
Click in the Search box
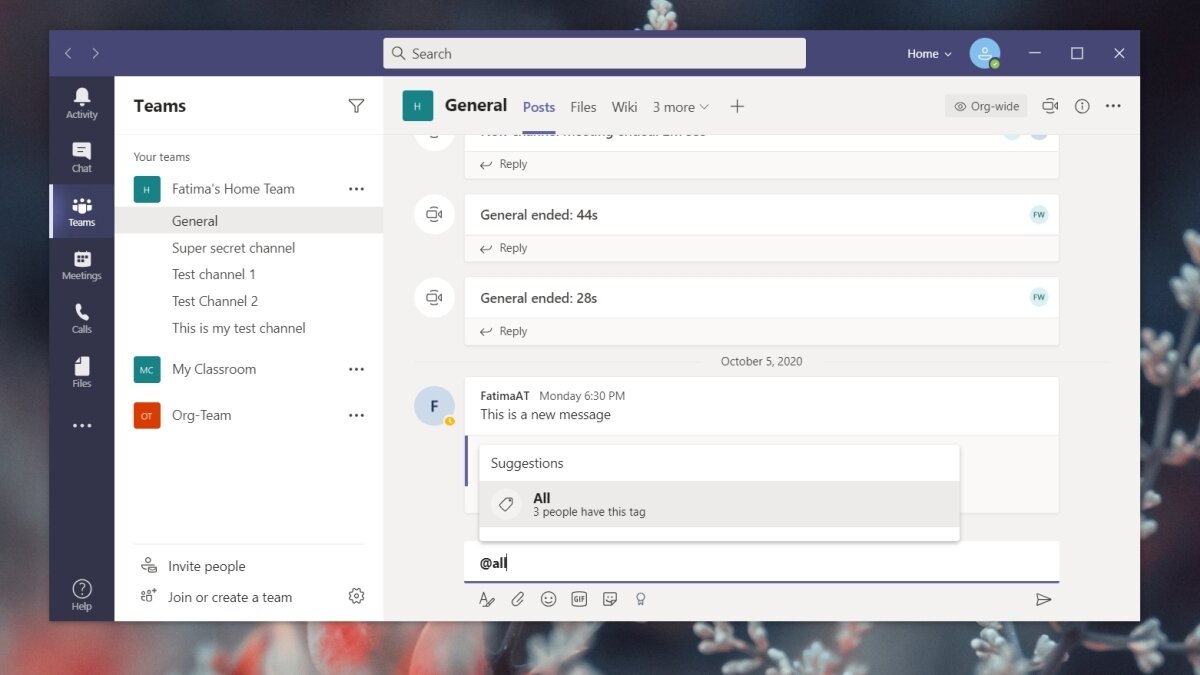tap(594, 54)
